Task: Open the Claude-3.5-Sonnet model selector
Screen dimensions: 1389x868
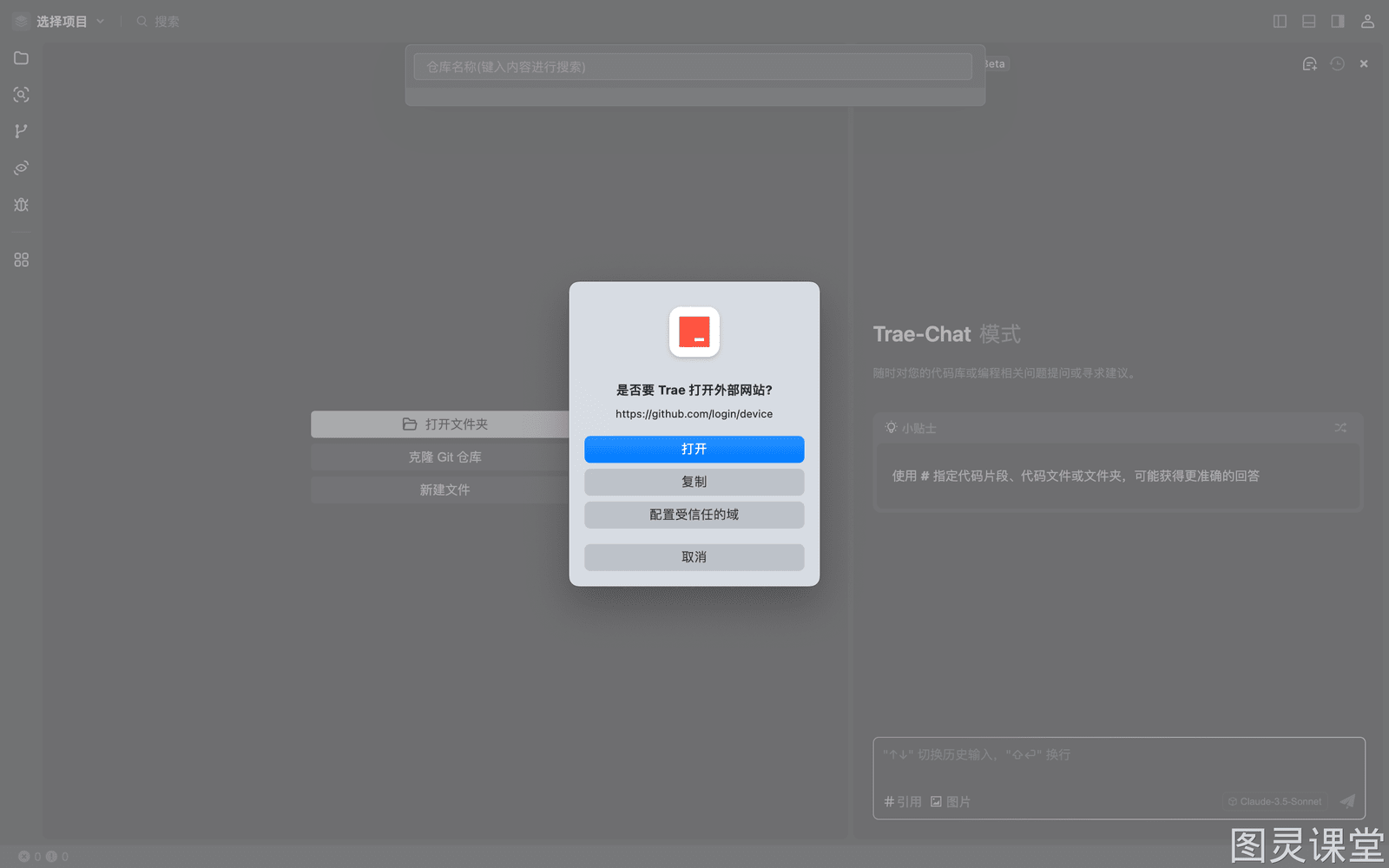Action: tap(1275, 801)
